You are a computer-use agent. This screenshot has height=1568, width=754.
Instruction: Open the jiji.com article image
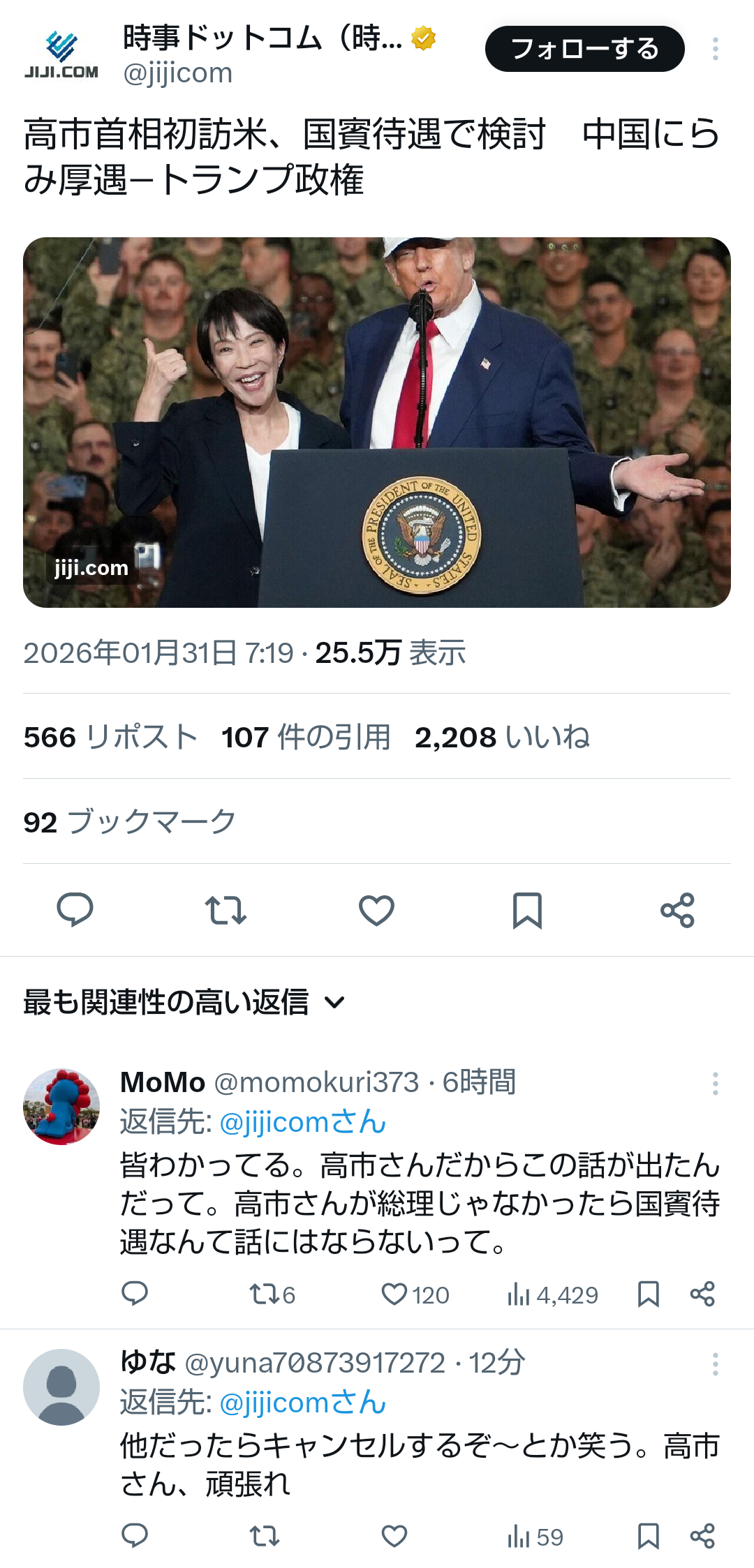pos(377,422)
